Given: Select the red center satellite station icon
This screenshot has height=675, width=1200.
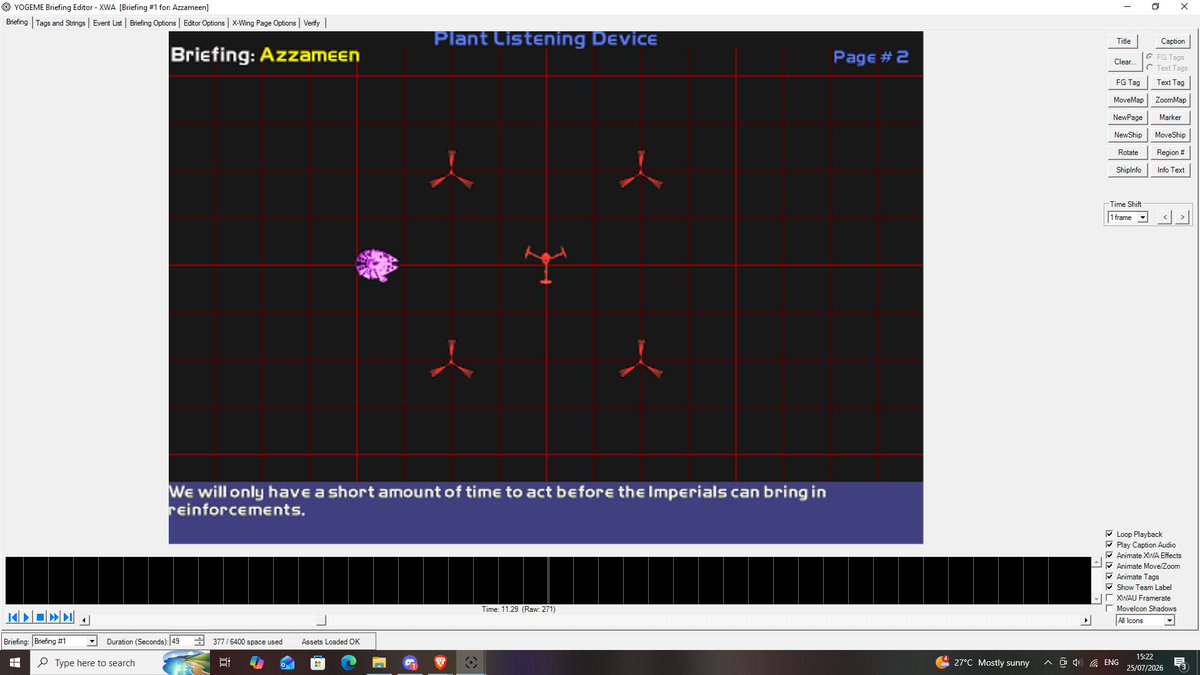Looking at the screenshot, I should 545,263.
